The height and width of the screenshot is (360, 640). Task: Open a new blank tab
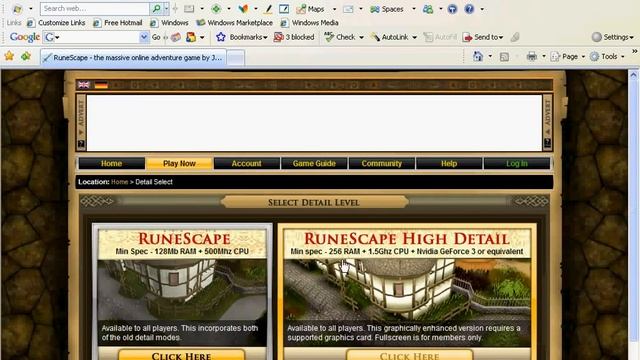(x=236, y=58)
